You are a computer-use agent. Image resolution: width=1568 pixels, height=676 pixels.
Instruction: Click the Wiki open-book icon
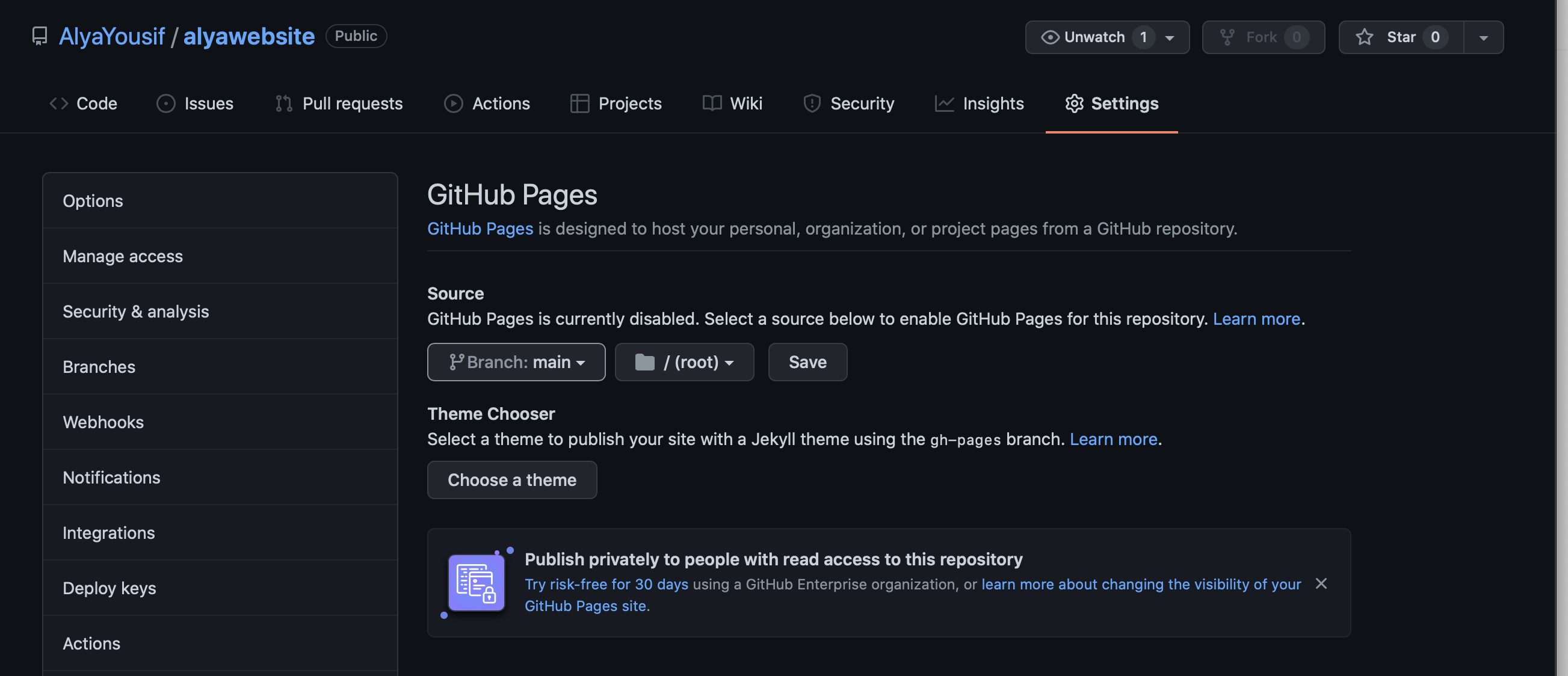click(x=712, y=103)
